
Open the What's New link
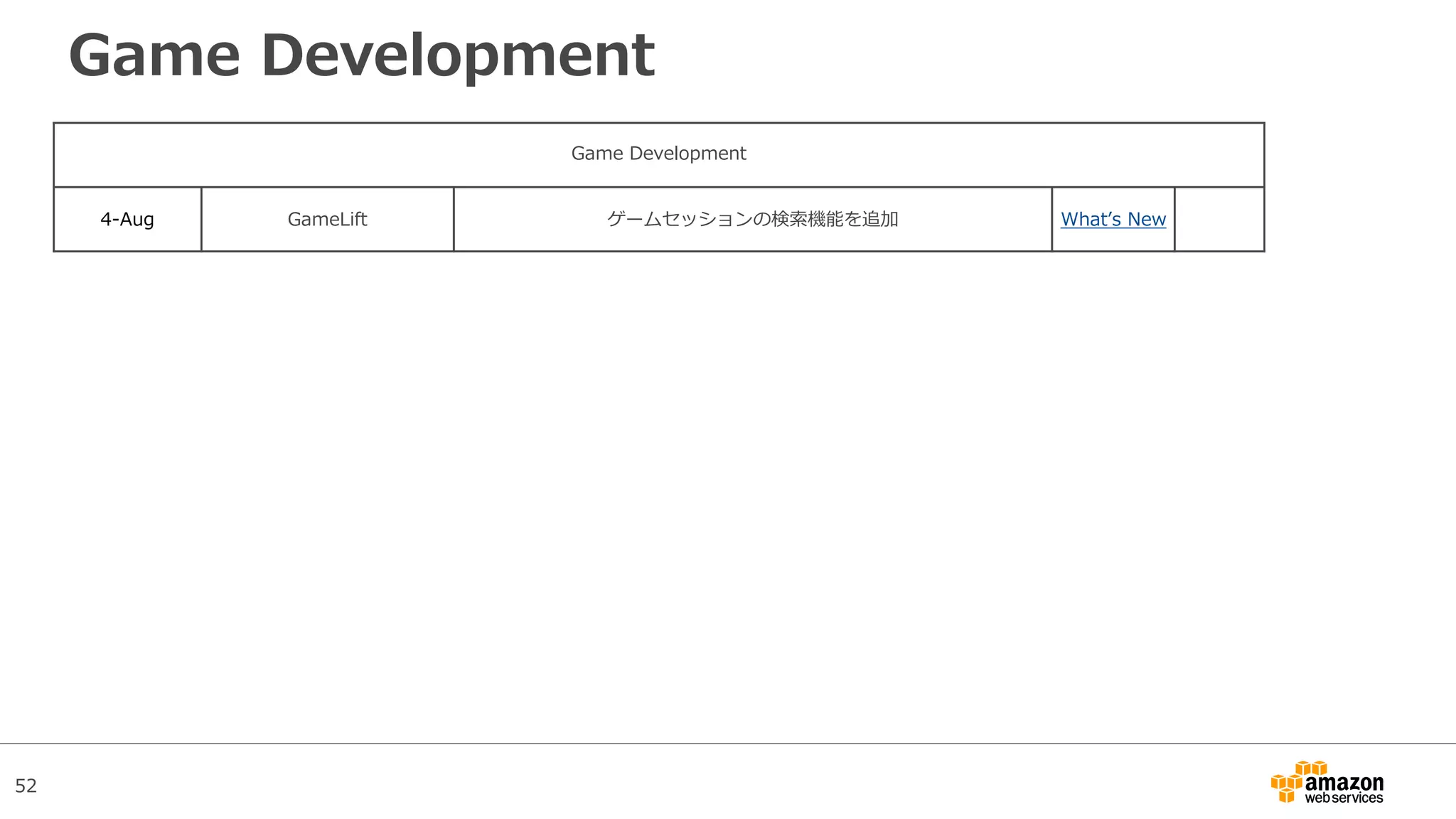pyautogui.click(x=1113, y=219)
